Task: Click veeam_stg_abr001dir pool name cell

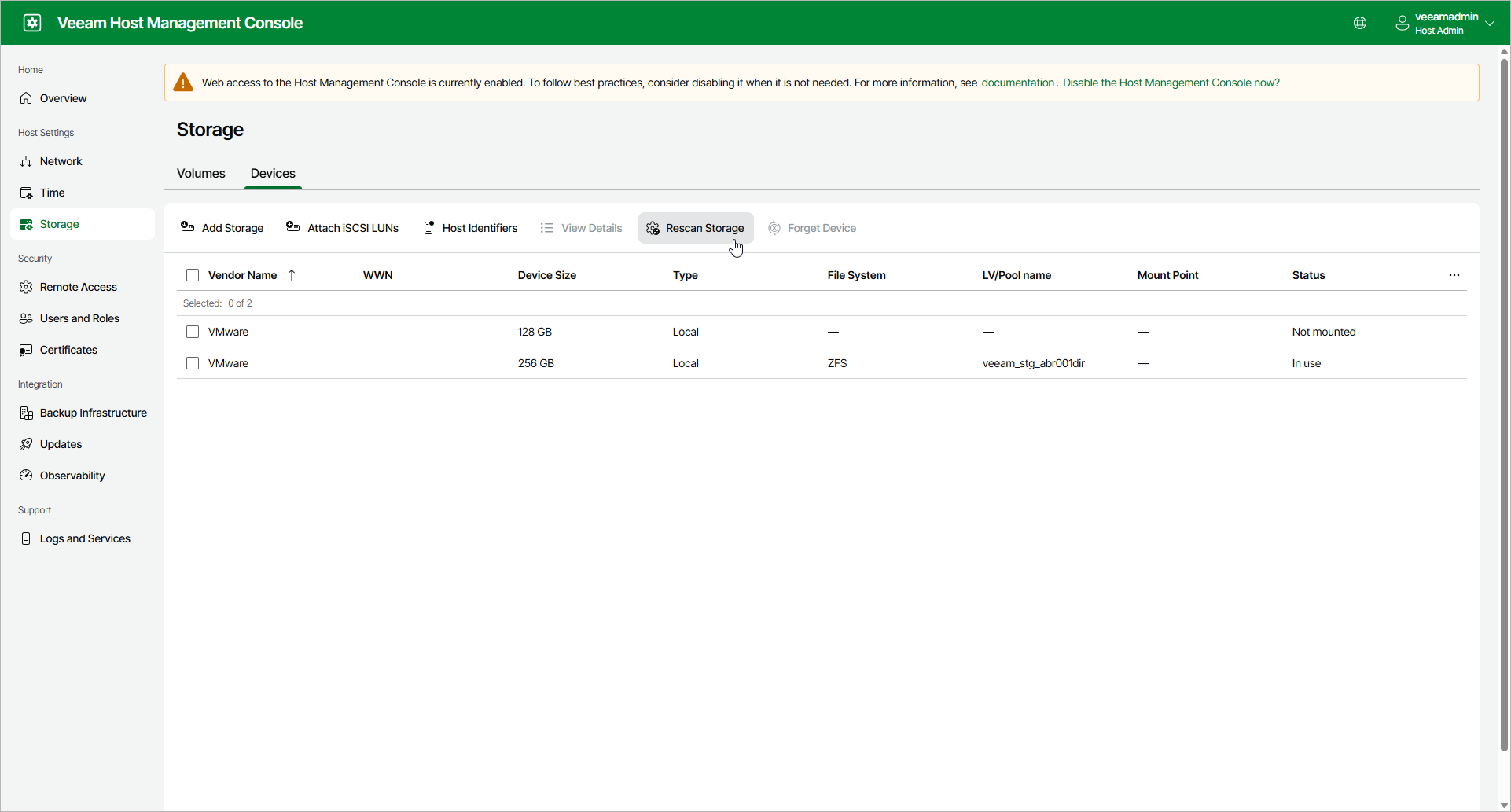Action: click(x=1033, y=363)
